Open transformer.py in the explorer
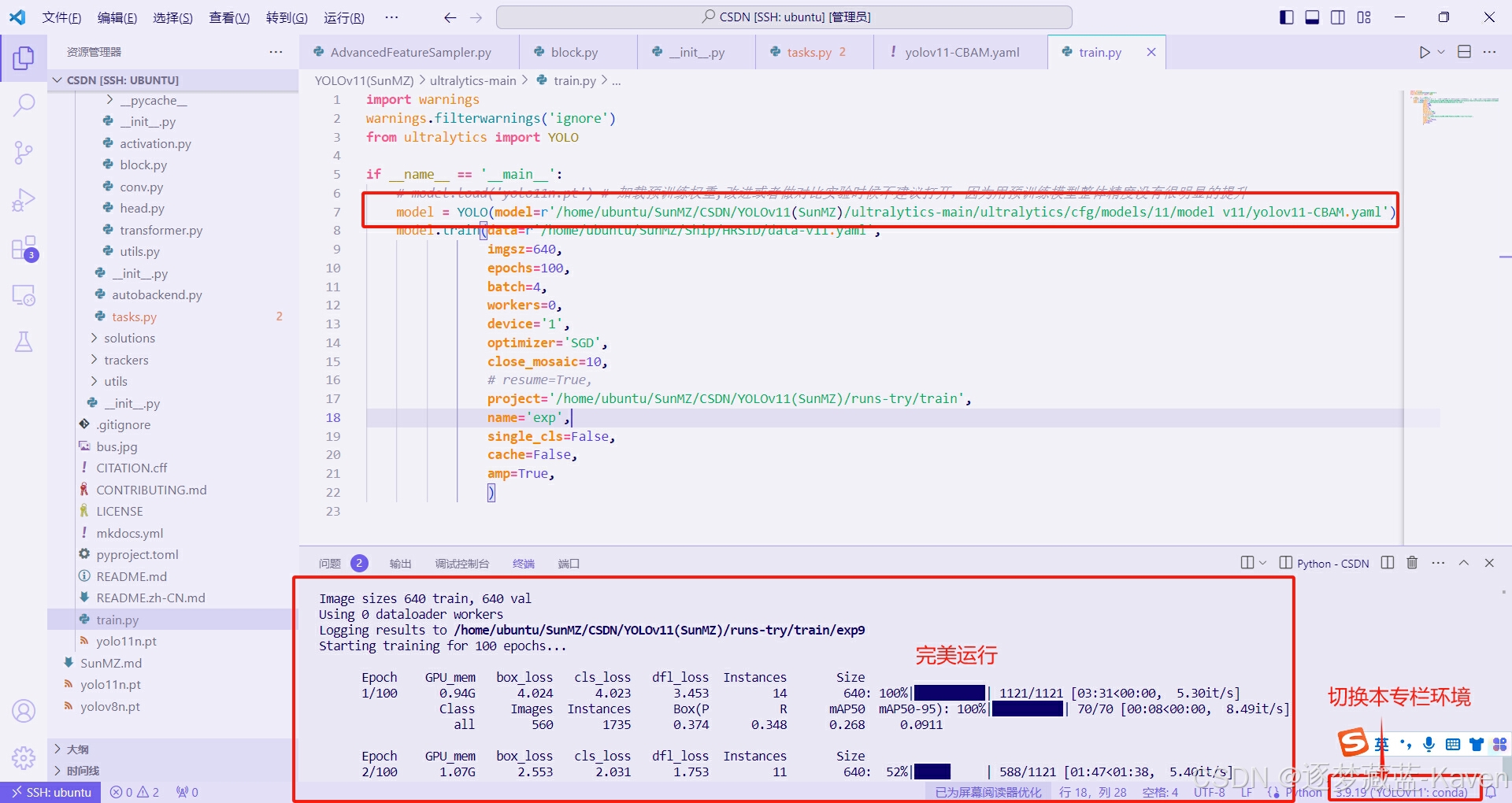Image resolution: width=1512 pixels, height=803 pixels. click(x=172, y=230)
